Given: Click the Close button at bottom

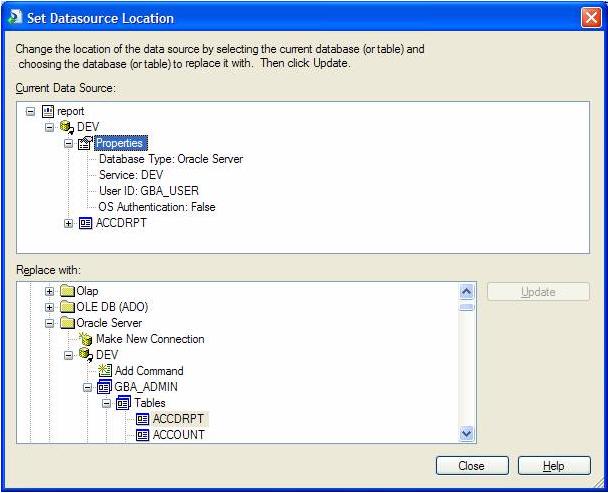Looking at the screenshot, I should [472, 466].
